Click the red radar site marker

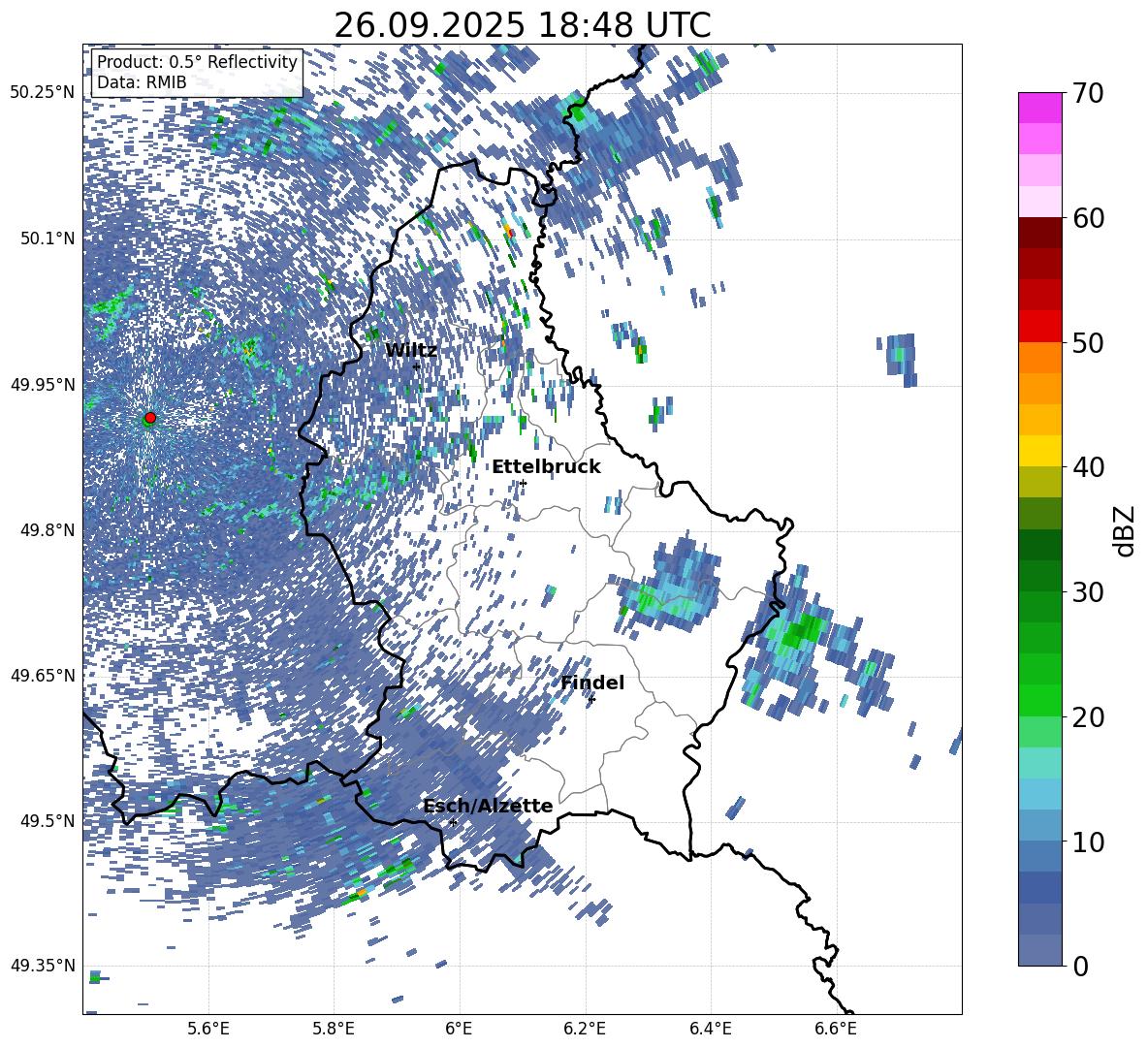pyautogui.click(x=150, y=417)
